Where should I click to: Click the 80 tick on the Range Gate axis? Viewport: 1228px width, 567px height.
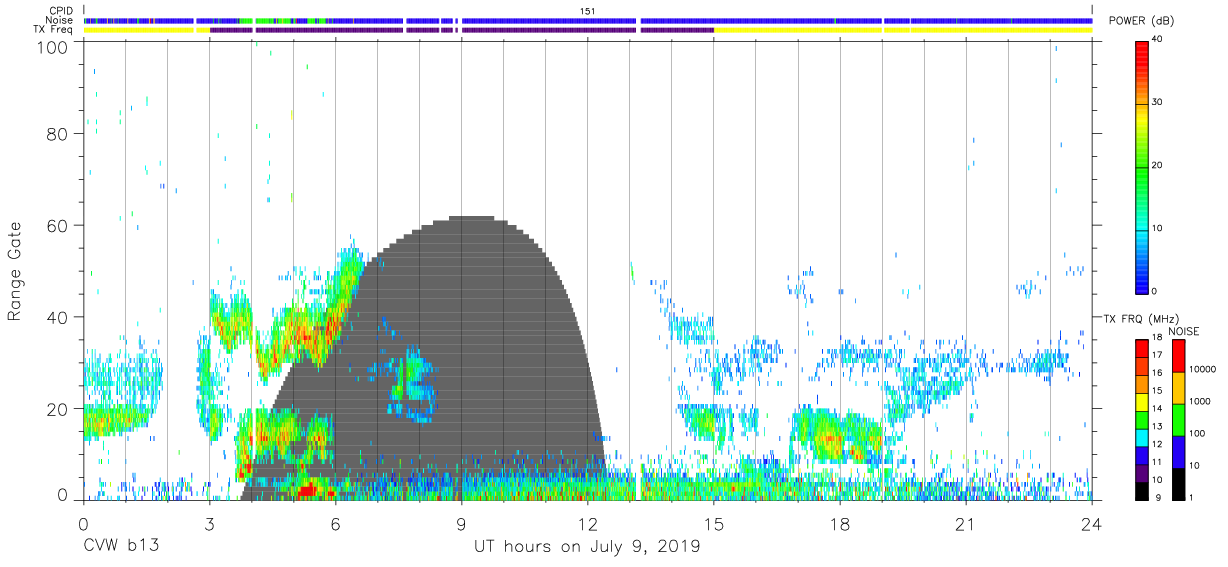coord(58,133)
